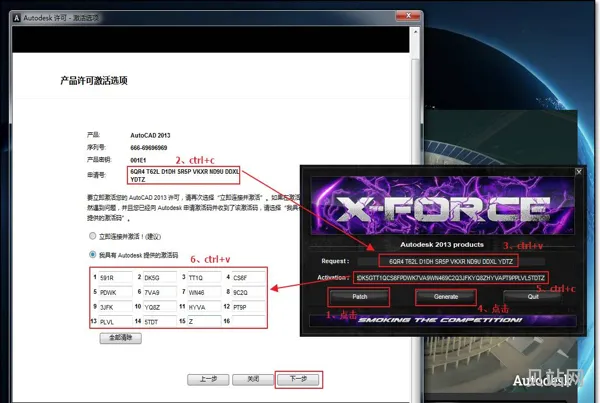This screenshot has height=403, width=600.
Task: Select the 'I have an Autodesk activation code' radio
Action: 93,255
